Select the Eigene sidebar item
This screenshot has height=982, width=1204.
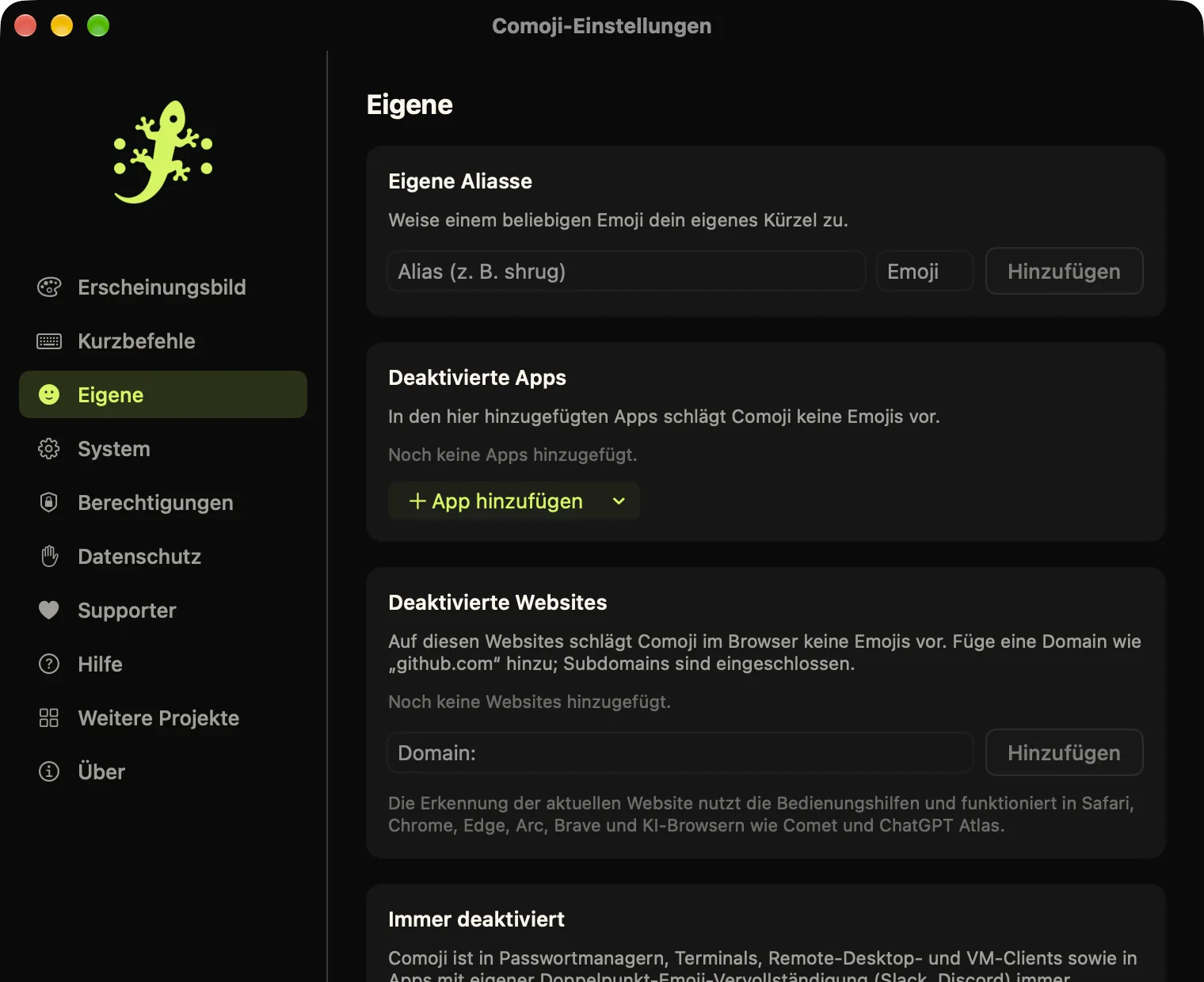point(163,394)
